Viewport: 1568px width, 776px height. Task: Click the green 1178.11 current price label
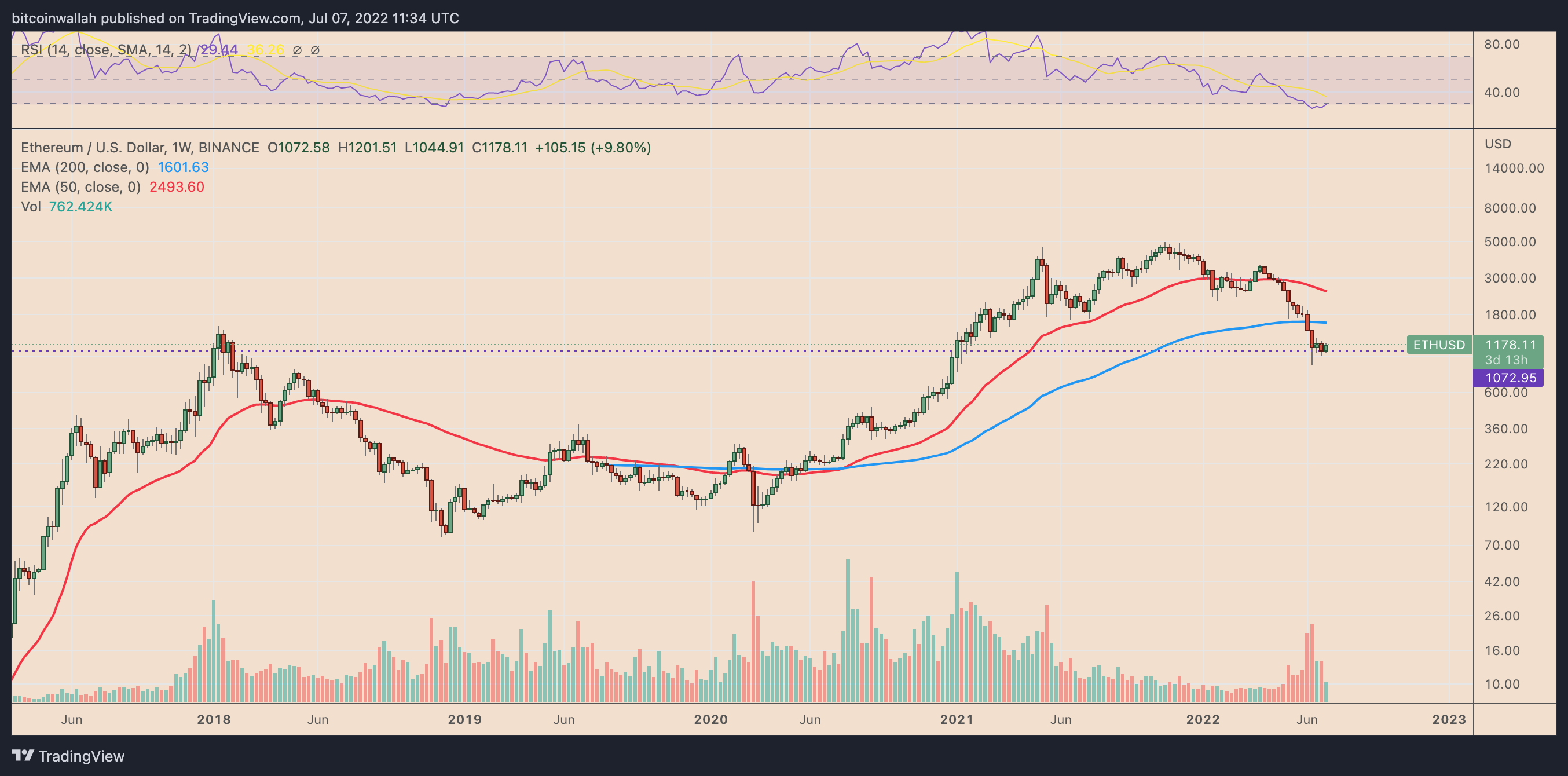pos(1508,345)
